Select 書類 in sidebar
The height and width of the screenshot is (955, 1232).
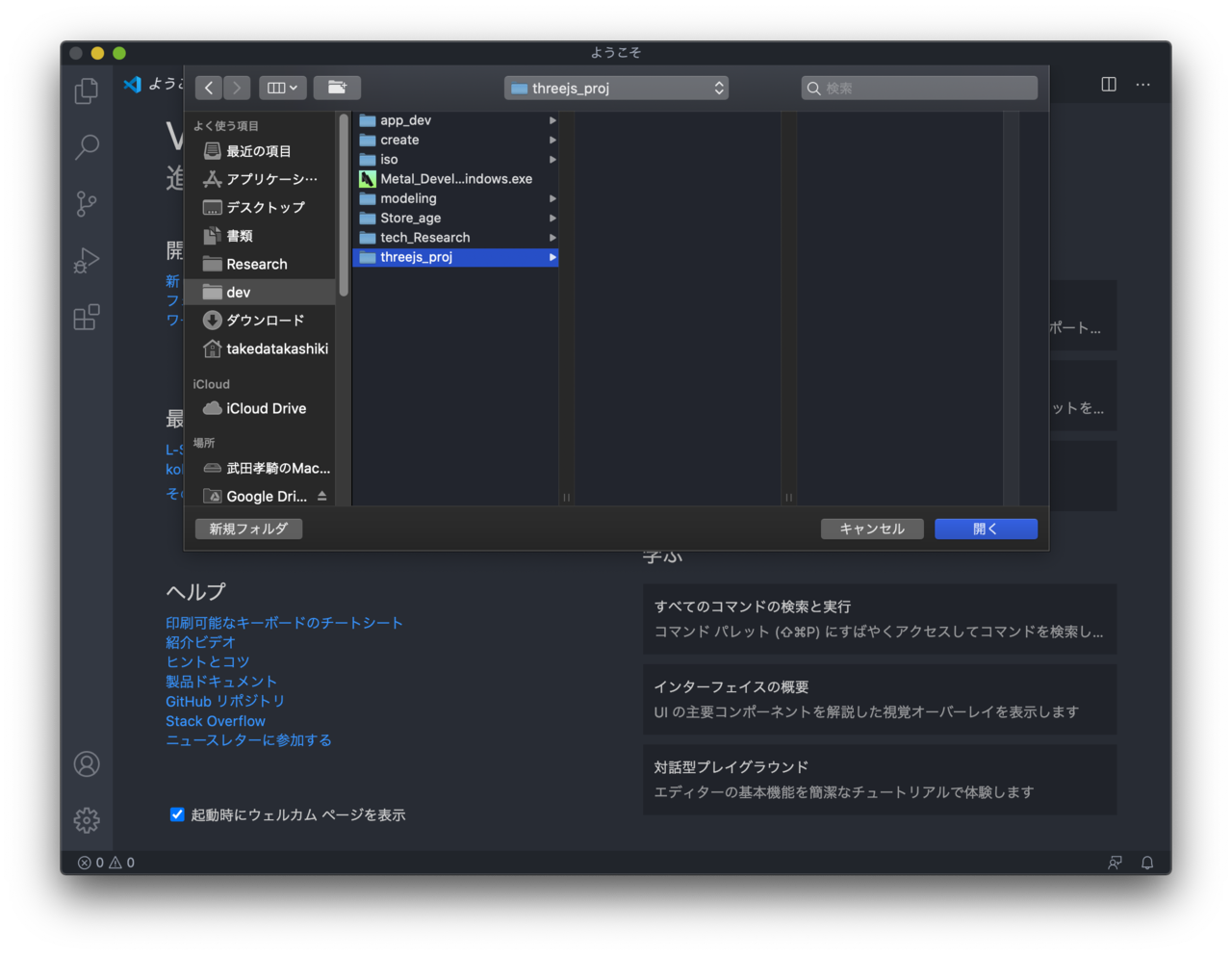point(259,236)
